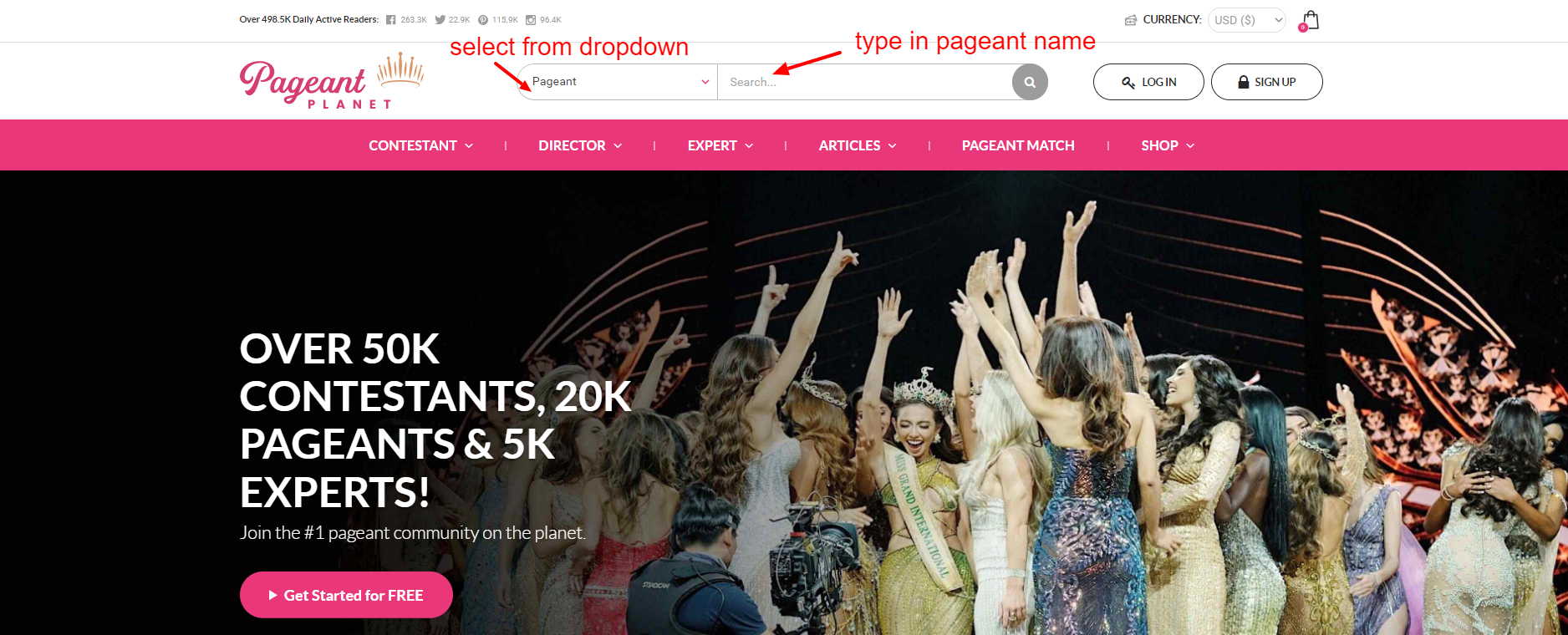
Task: Open the Facebook social icon link
Action: coord(390,20)
